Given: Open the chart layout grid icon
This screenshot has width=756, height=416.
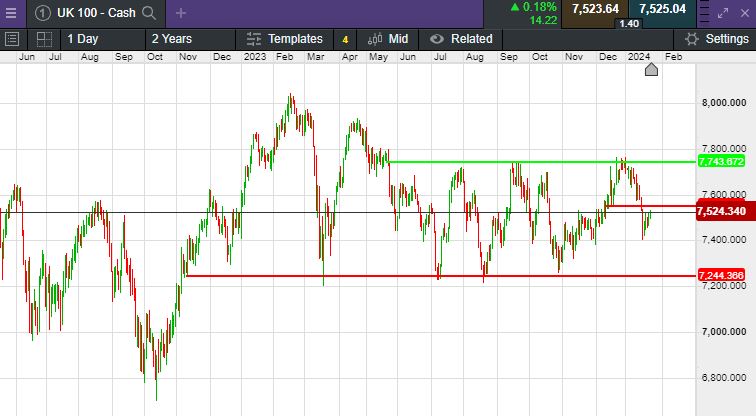Looking at the screenshot, I should coord(44,39).
